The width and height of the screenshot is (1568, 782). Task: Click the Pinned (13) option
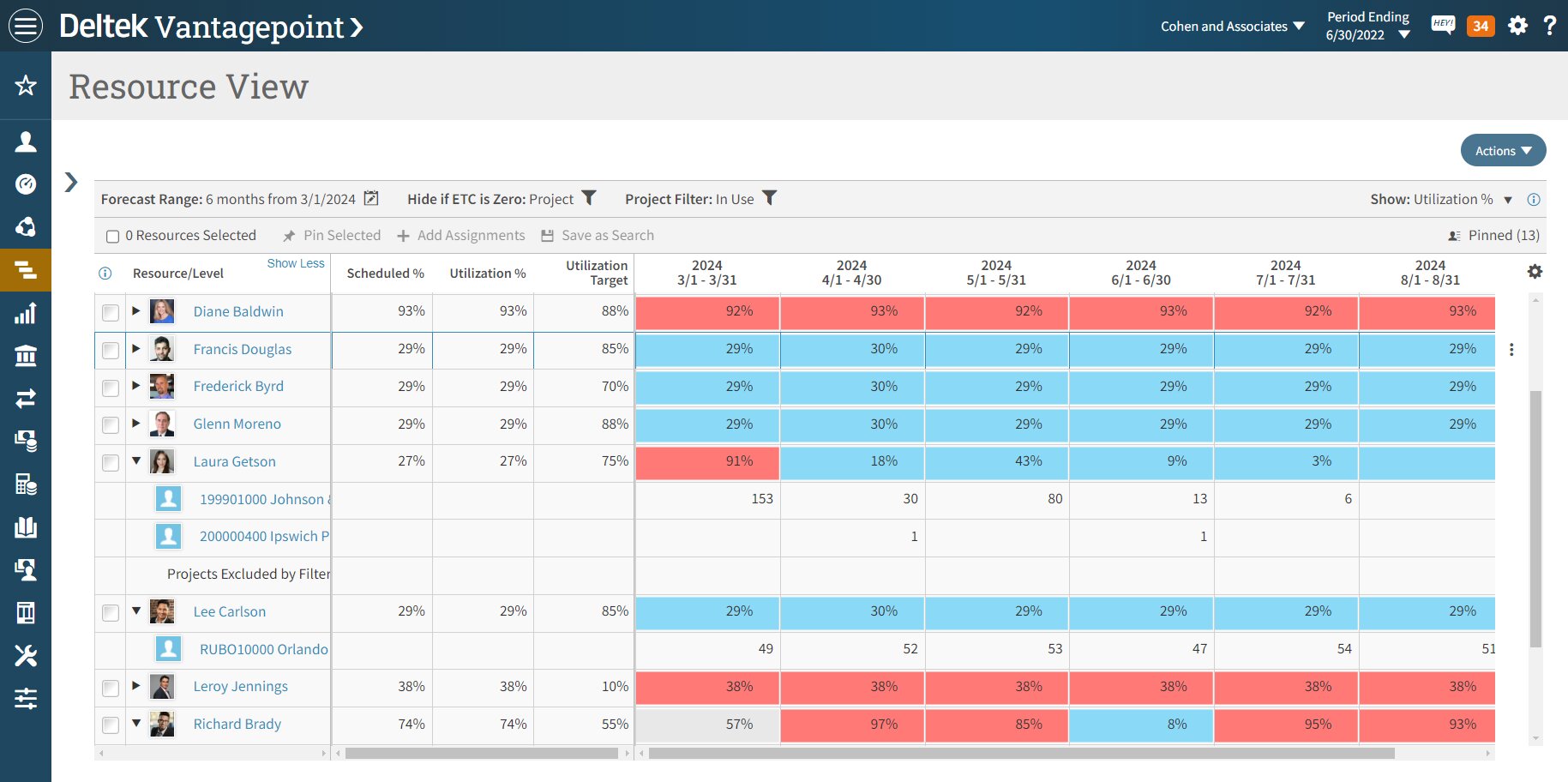click(x=1493, y=236)
